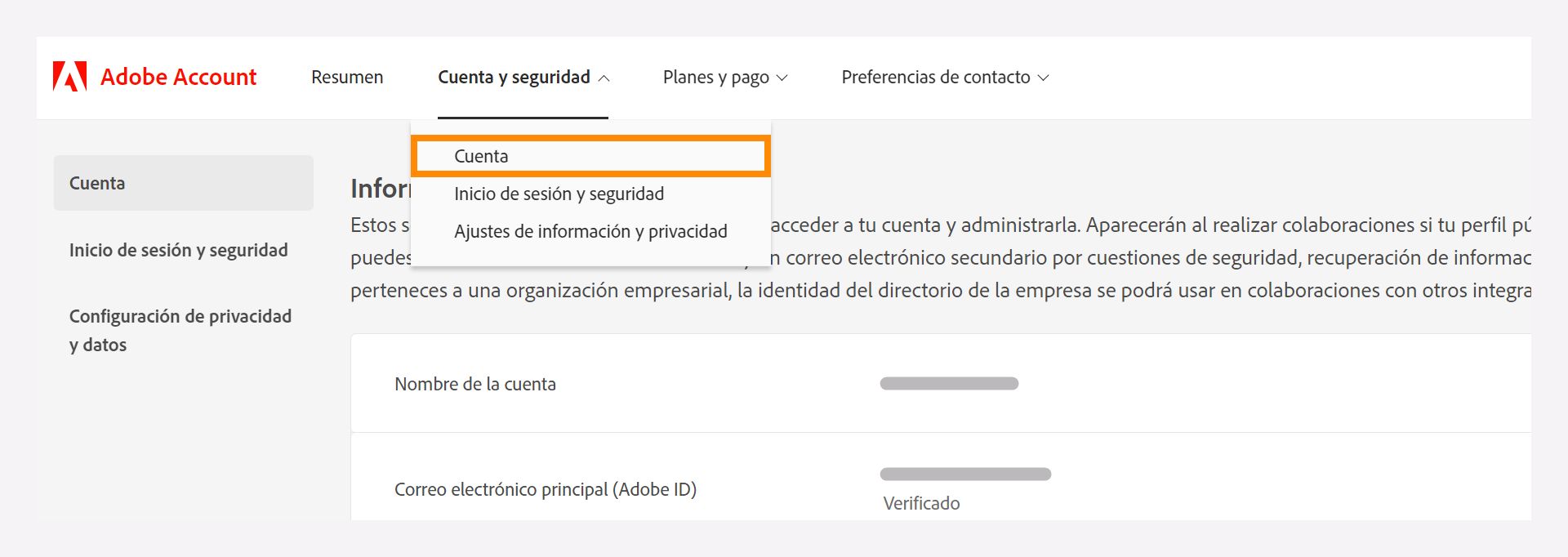This screenshot has width=1568, height=557.
Task: Click the masked primary email value
Action: [x=966, y=474]
